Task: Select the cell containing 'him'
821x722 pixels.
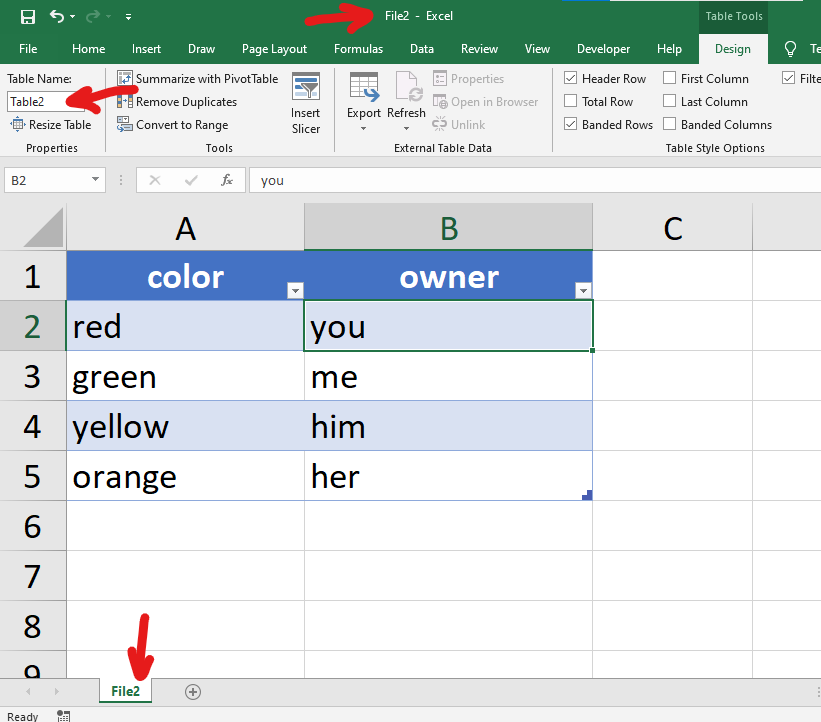Action: 448,426
